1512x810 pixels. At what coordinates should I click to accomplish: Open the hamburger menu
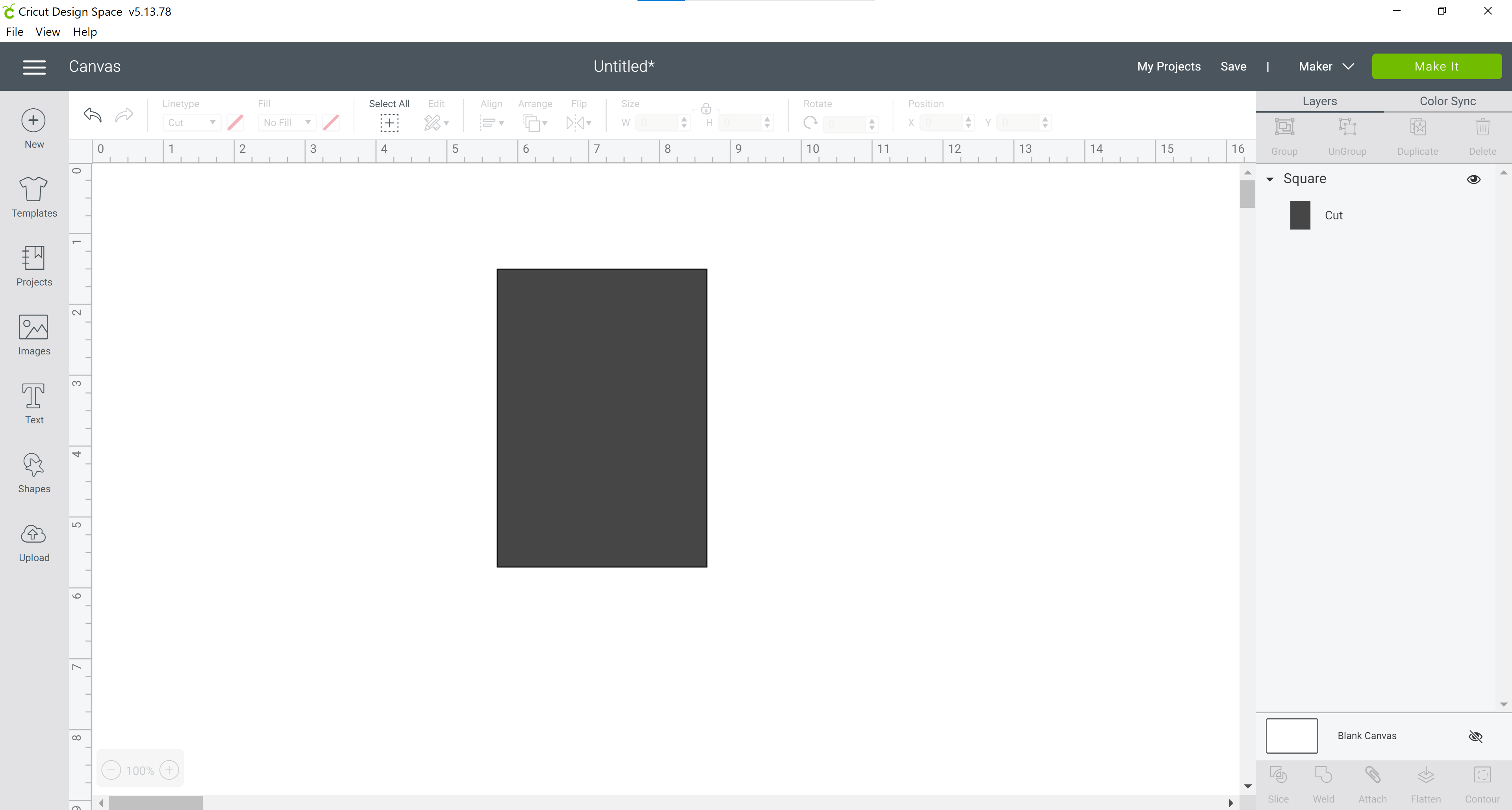click(34, 67)
